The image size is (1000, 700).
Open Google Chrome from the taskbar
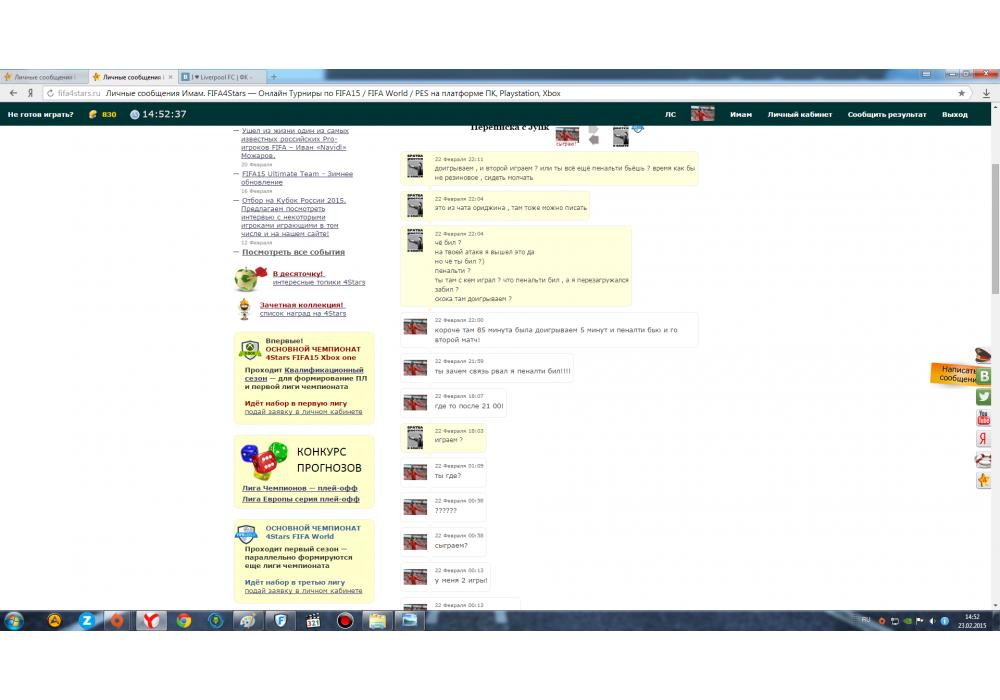click(x=183, y=620)
